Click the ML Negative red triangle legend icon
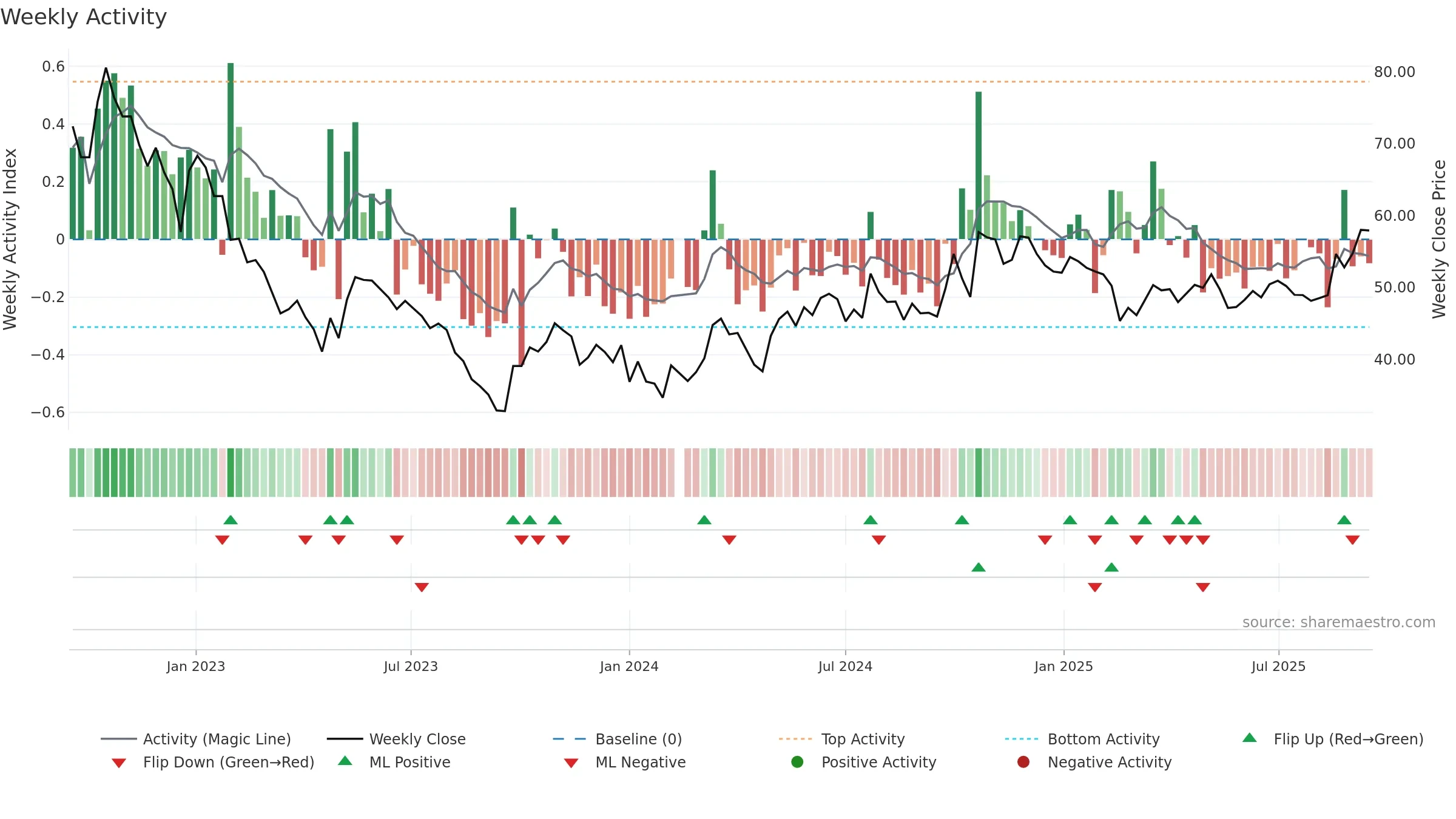The image size is (1456, 819). 571,763
